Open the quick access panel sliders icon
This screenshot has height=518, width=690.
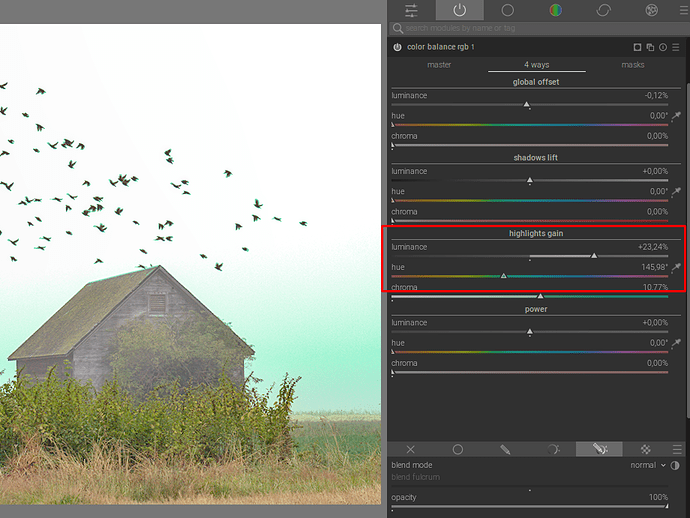click(411, 10)
